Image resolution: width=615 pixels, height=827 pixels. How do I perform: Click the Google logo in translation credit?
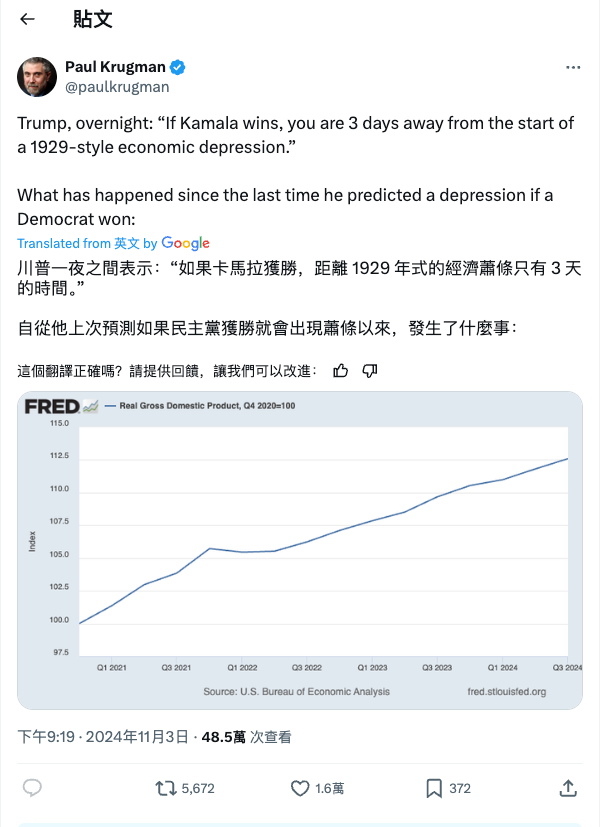pos(186,243)
